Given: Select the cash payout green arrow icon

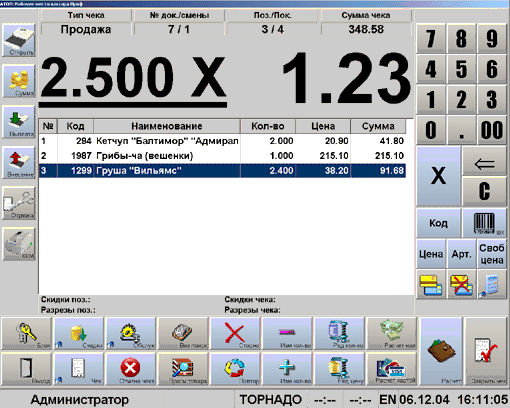Looking at the screenshot, I should click(19, 122).
